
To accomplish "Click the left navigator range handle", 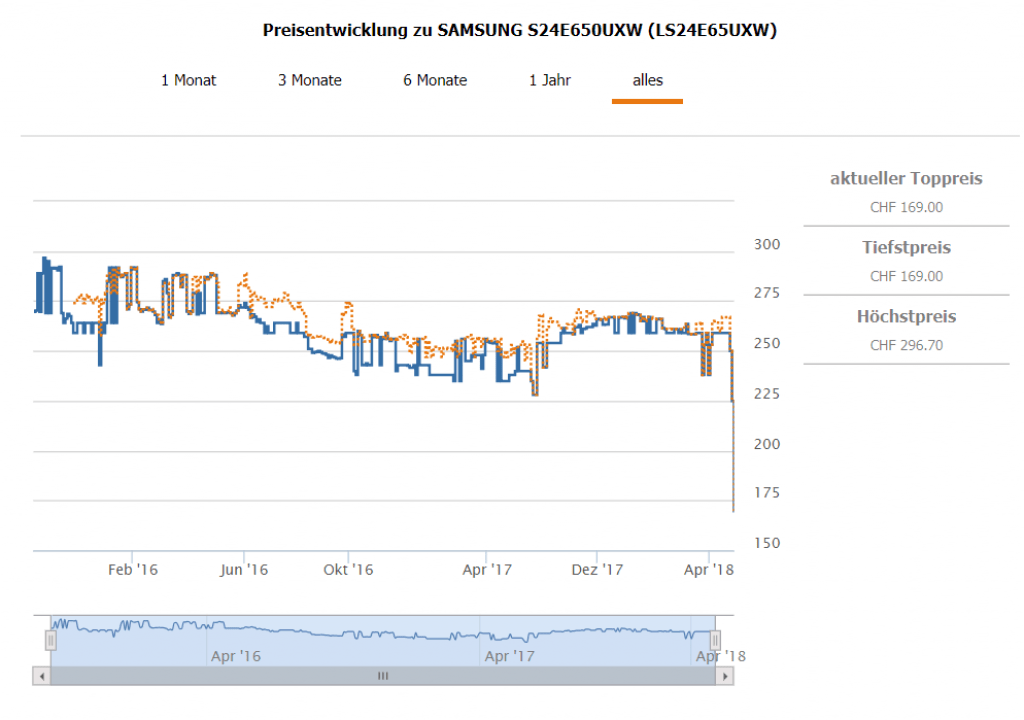I will point(50,640).
